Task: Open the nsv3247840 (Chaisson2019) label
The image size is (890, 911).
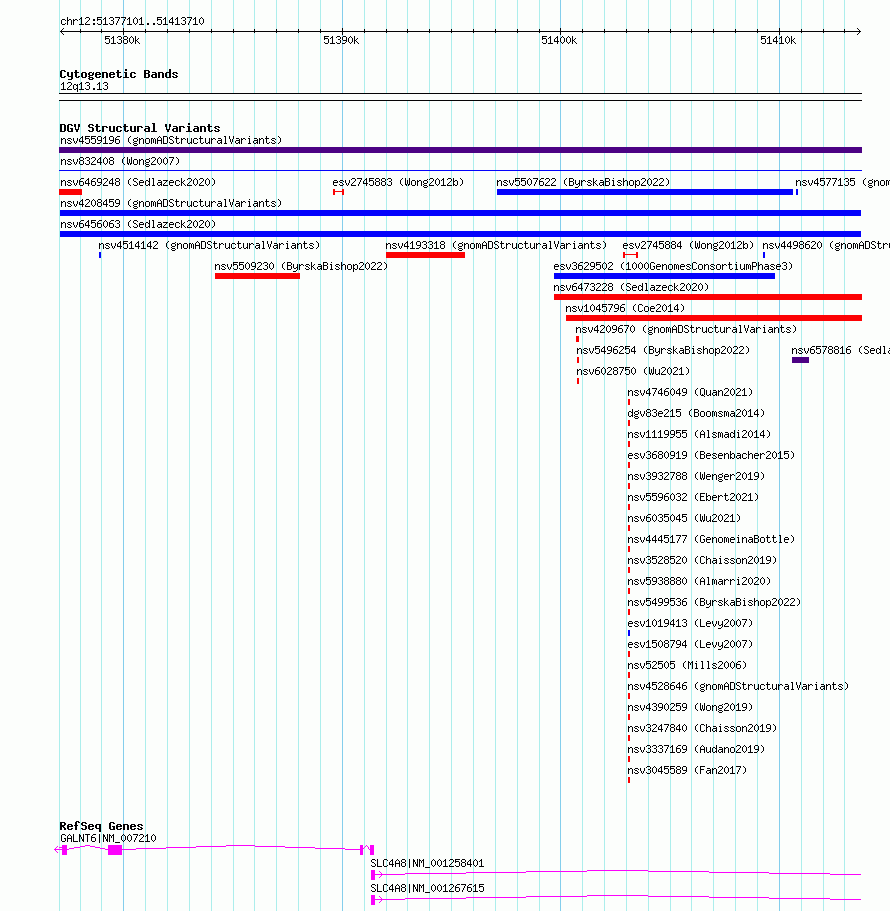Action: click(702, 728)
